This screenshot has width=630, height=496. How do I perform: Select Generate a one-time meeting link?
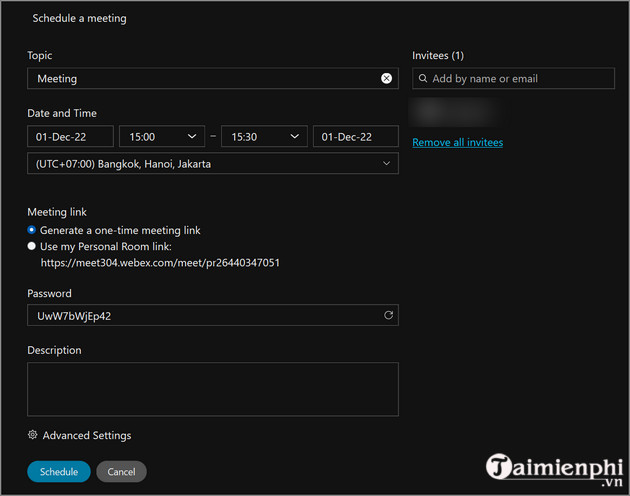32,230
